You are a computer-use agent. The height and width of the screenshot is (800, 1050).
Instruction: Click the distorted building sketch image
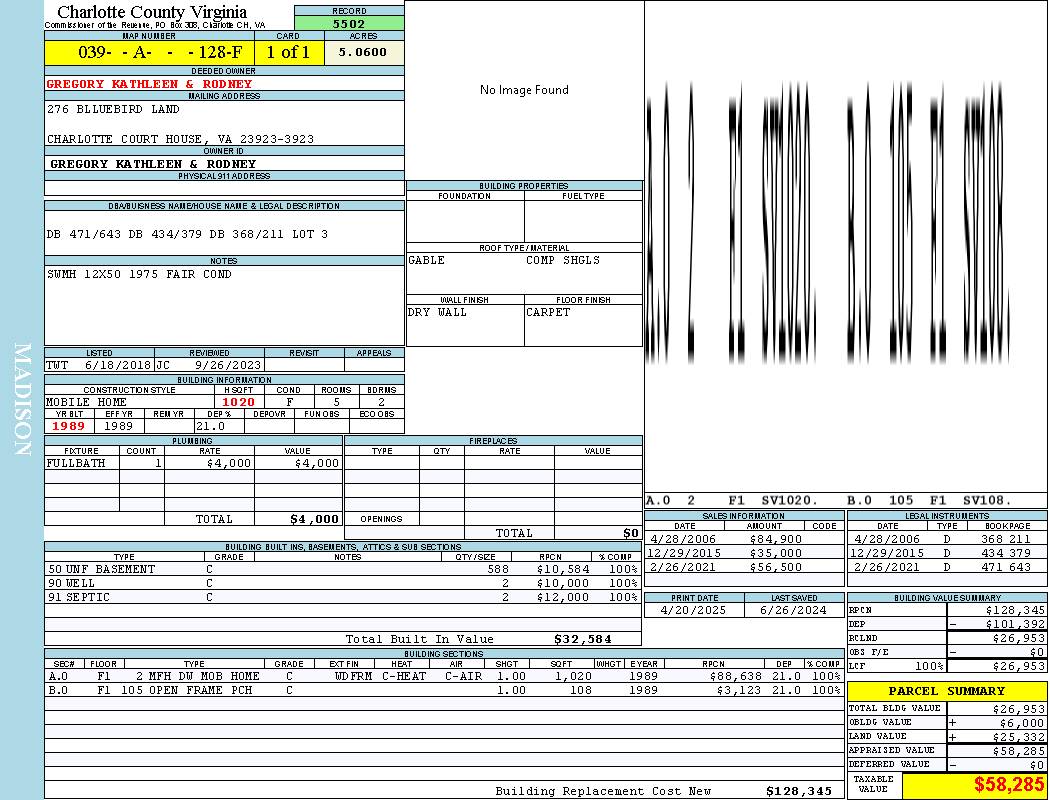pos(828,222)
